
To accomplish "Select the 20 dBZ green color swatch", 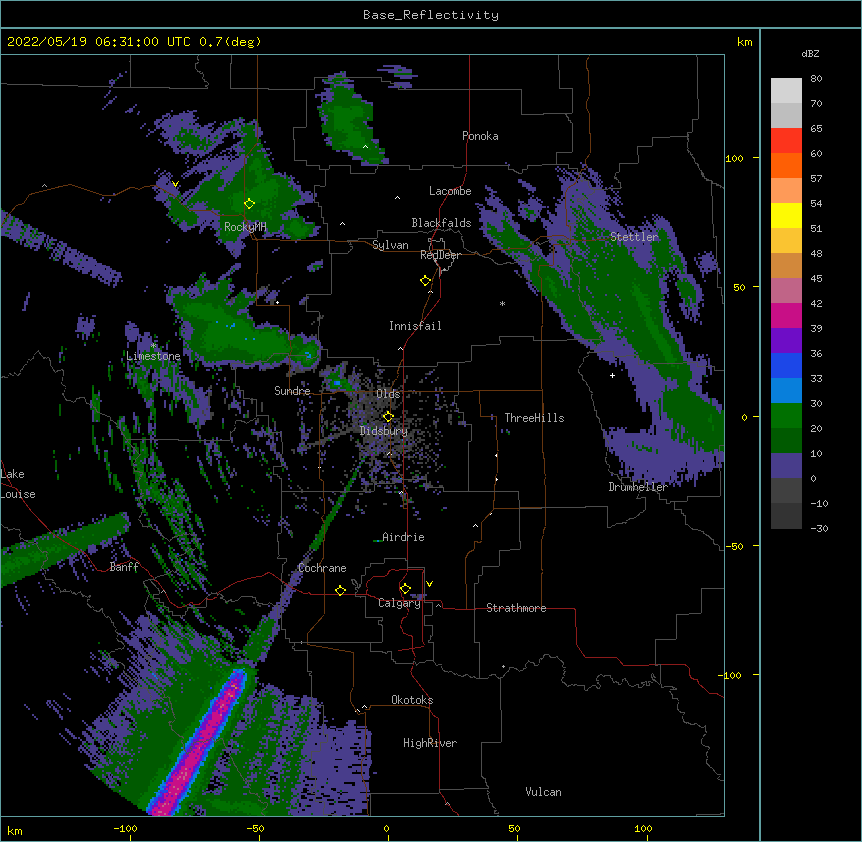I will coord(786,416).
